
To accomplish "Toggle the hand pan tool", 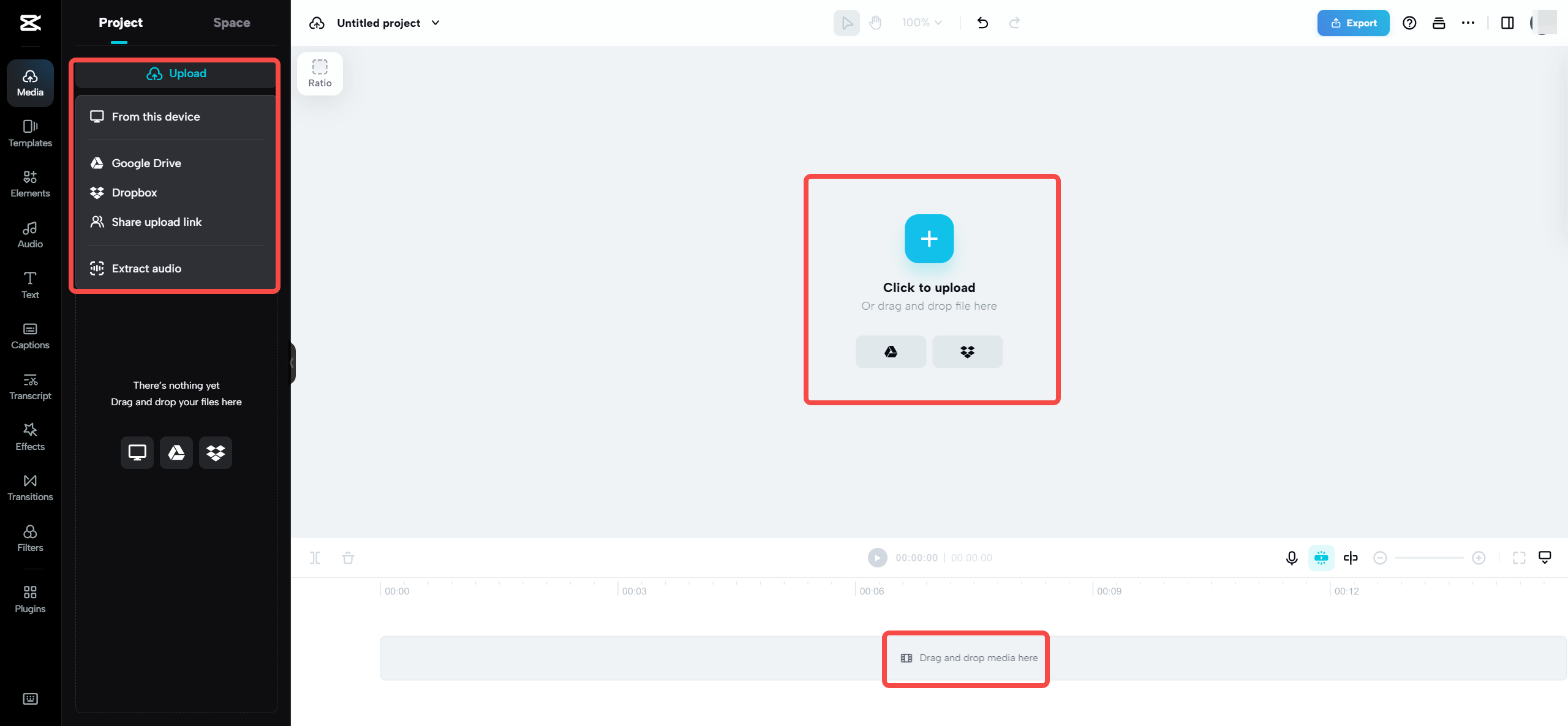I will tap(875, 23).
